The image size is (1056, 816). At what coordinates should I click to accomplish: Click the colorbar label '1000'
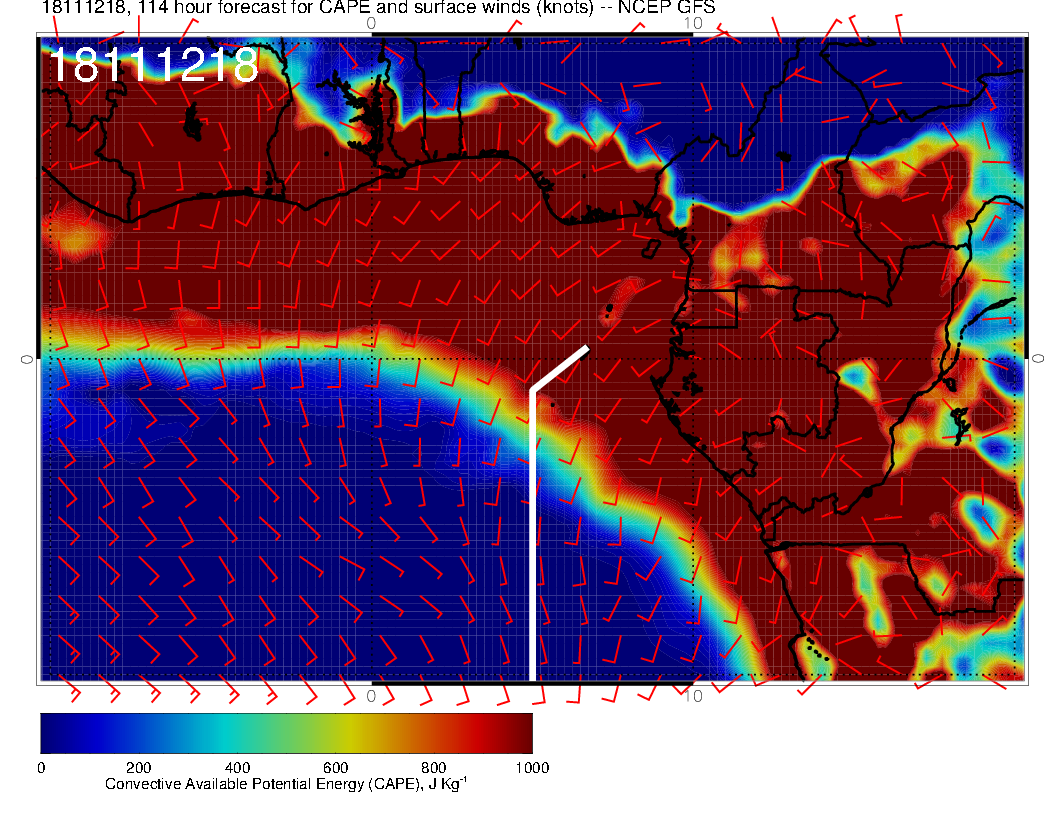532,768
